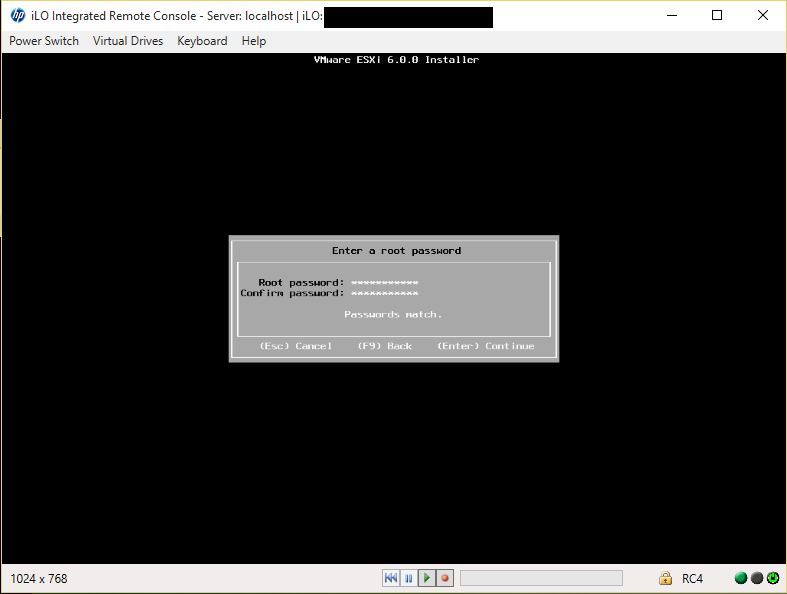Minimize the iLO Remote Console window

pos(672,16)
